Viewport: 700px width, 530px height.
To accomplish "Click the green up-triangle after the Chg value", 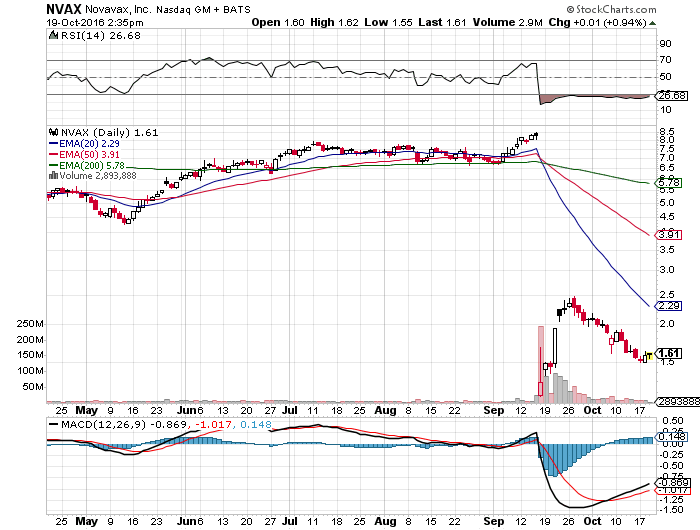I will [653, 23].
